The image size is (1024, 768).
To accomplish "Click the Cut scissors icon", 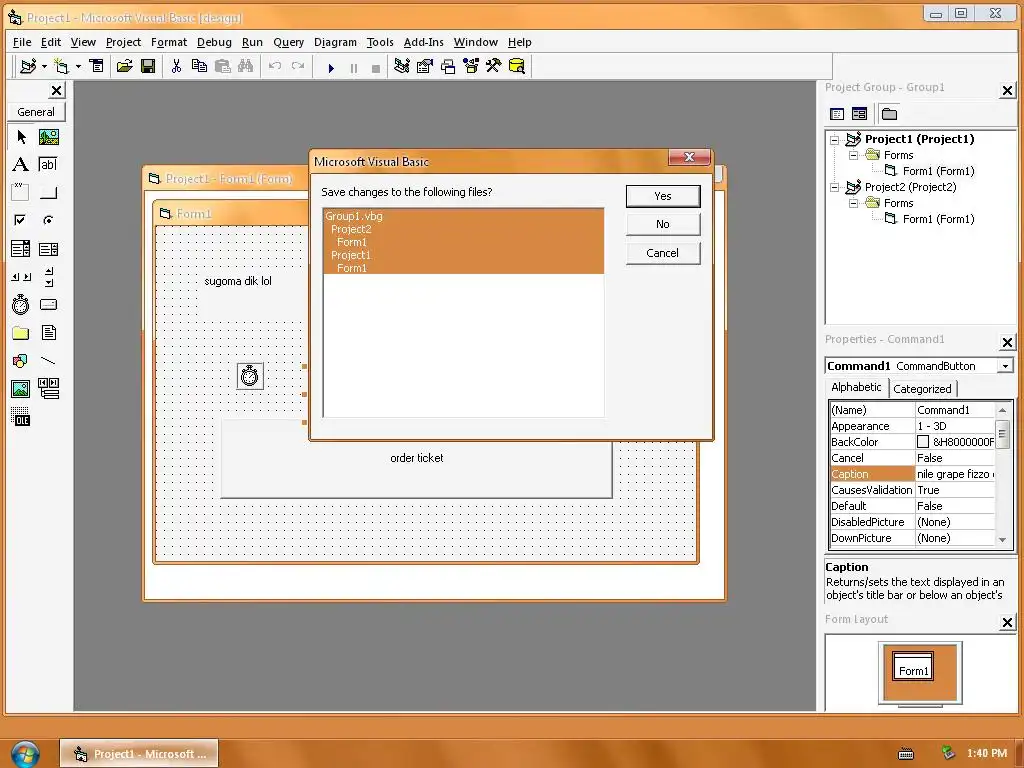I will [x=176, y=66].
